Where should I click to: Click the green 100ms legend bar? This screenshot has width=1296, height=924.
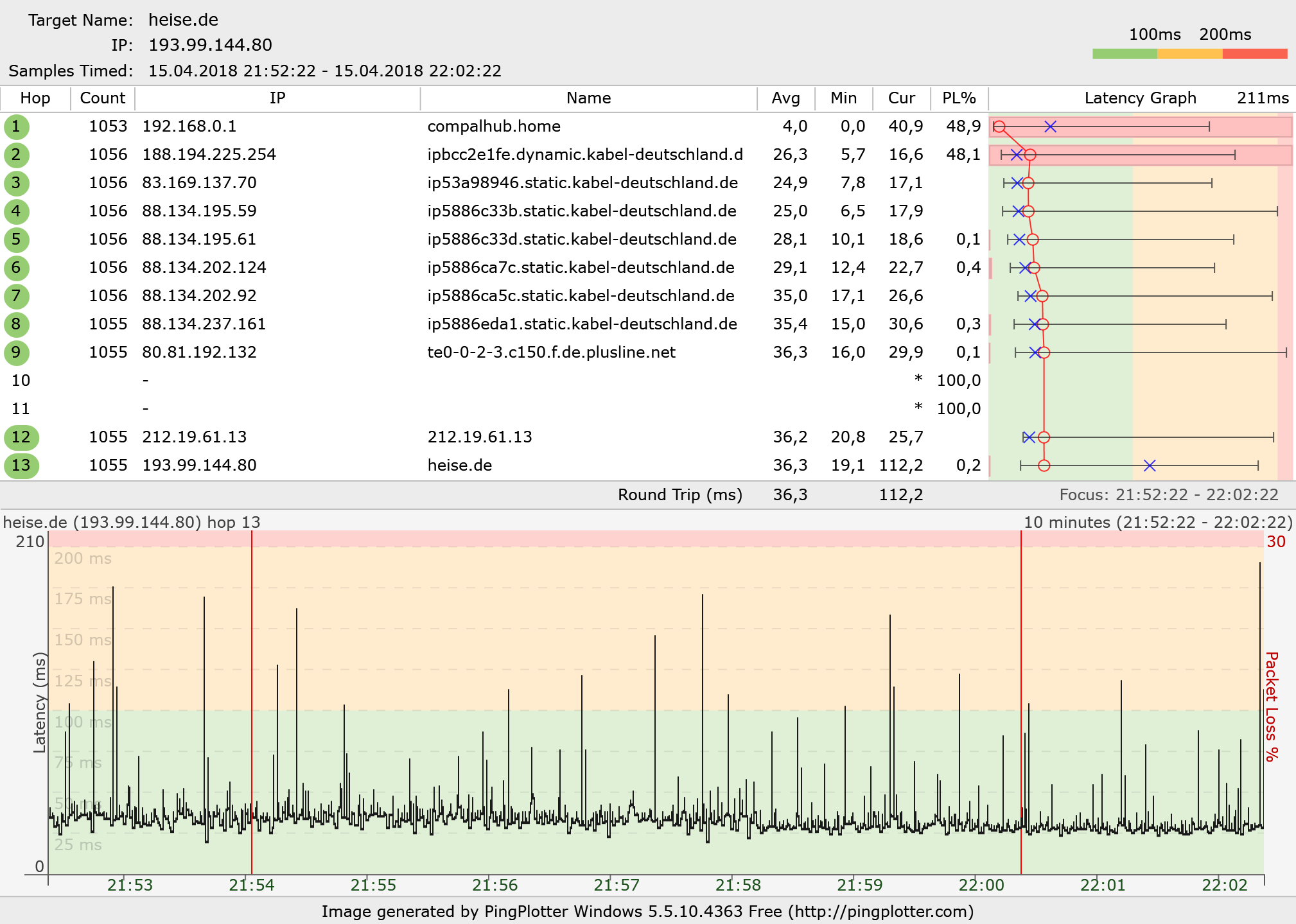(x=1125, y=53)
